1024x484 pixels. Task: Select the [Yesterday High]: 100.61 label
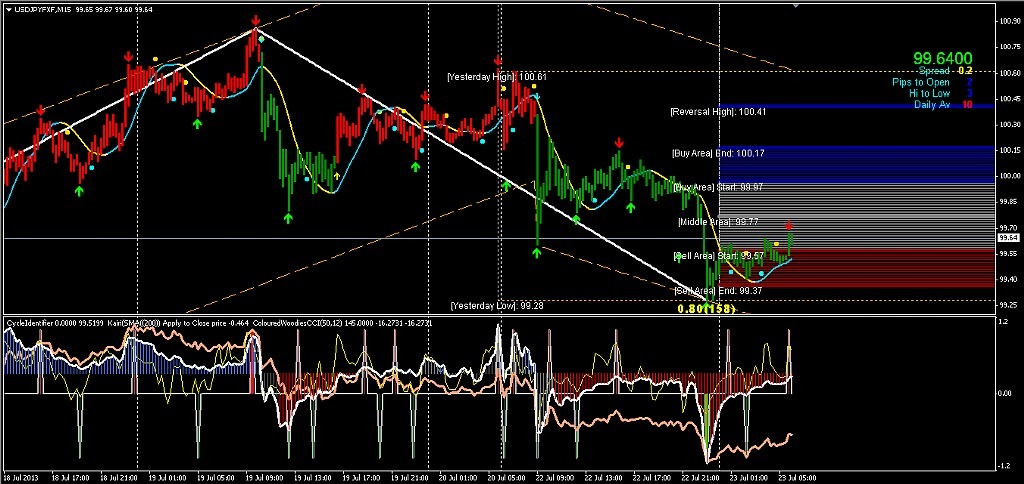click(x=497, y=76)
